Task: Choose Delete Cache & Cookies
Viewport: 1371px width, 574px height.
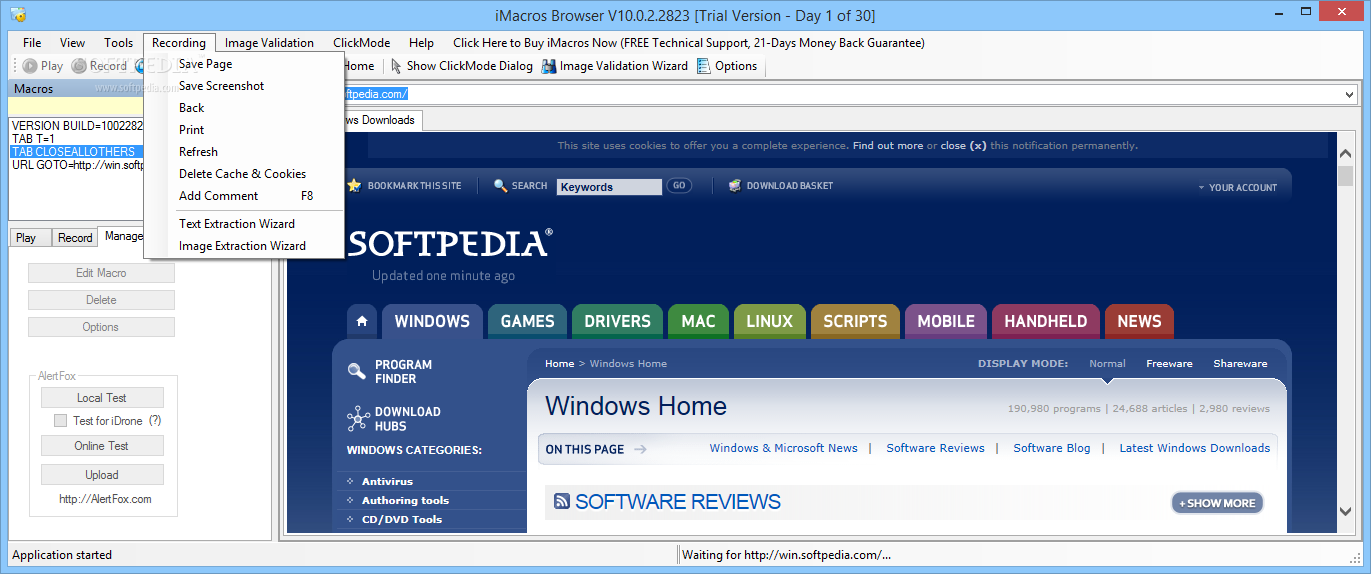Action: click(x=244, y=174)
